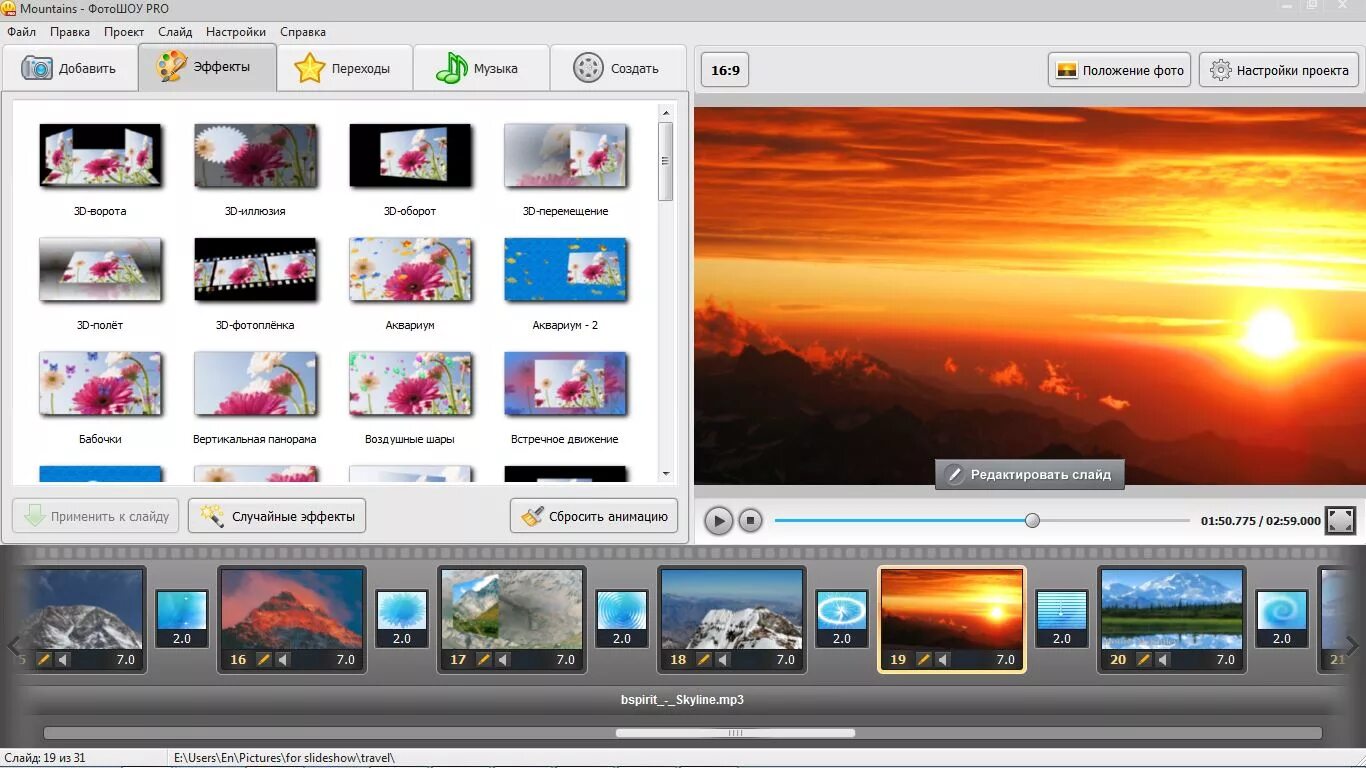Click the playback progress slider handle

[x=1032, y=520]
